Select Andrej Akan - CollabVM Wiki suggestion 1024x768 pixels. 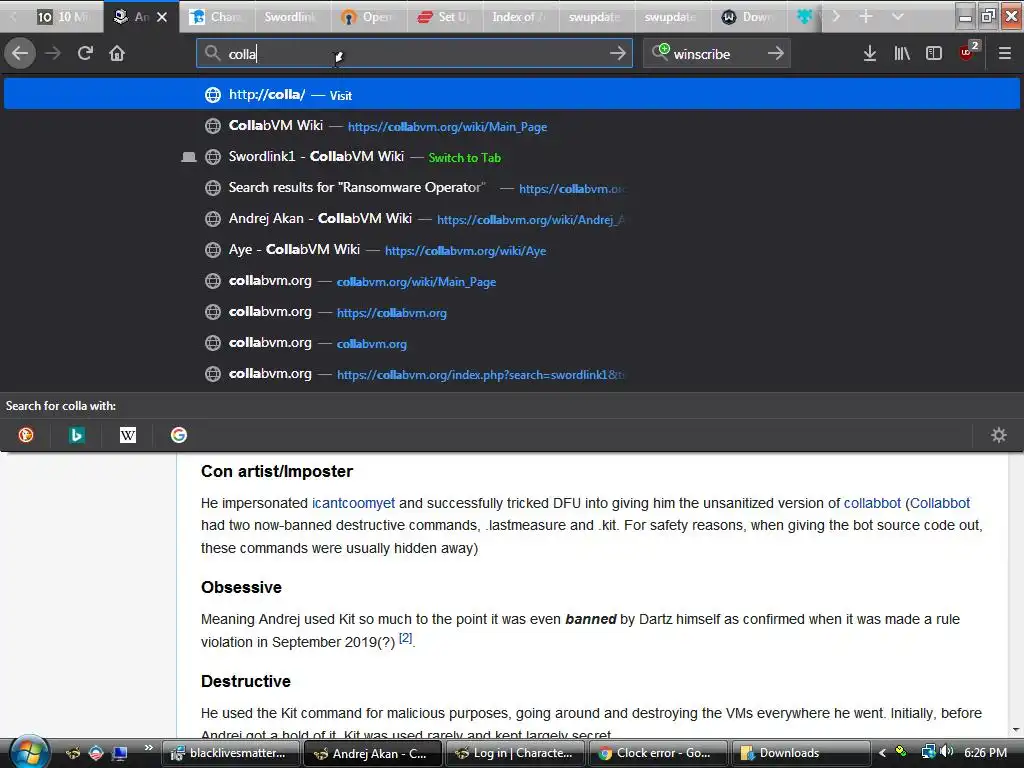click(x=511, y=219)
